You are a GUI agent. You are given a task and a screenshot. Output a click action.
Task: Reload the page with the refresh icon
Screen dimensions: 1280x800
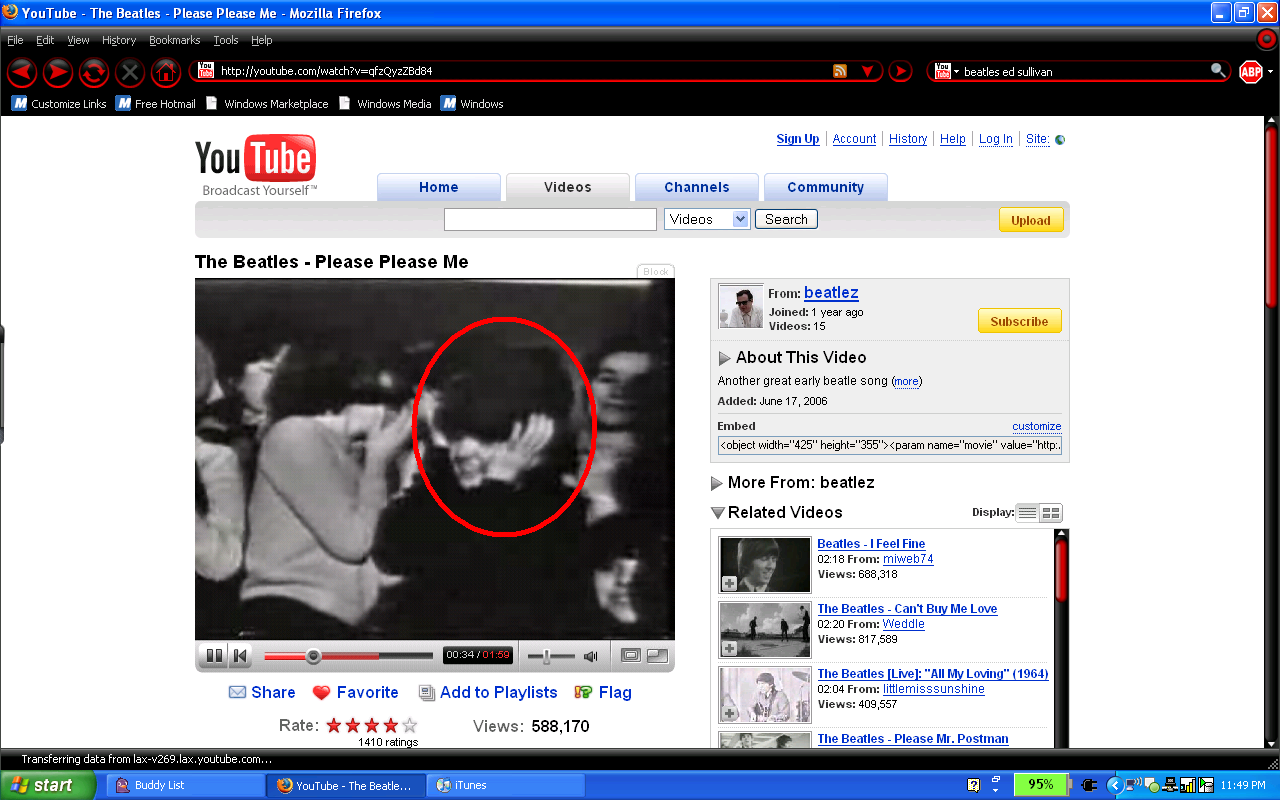click(94, 72)
